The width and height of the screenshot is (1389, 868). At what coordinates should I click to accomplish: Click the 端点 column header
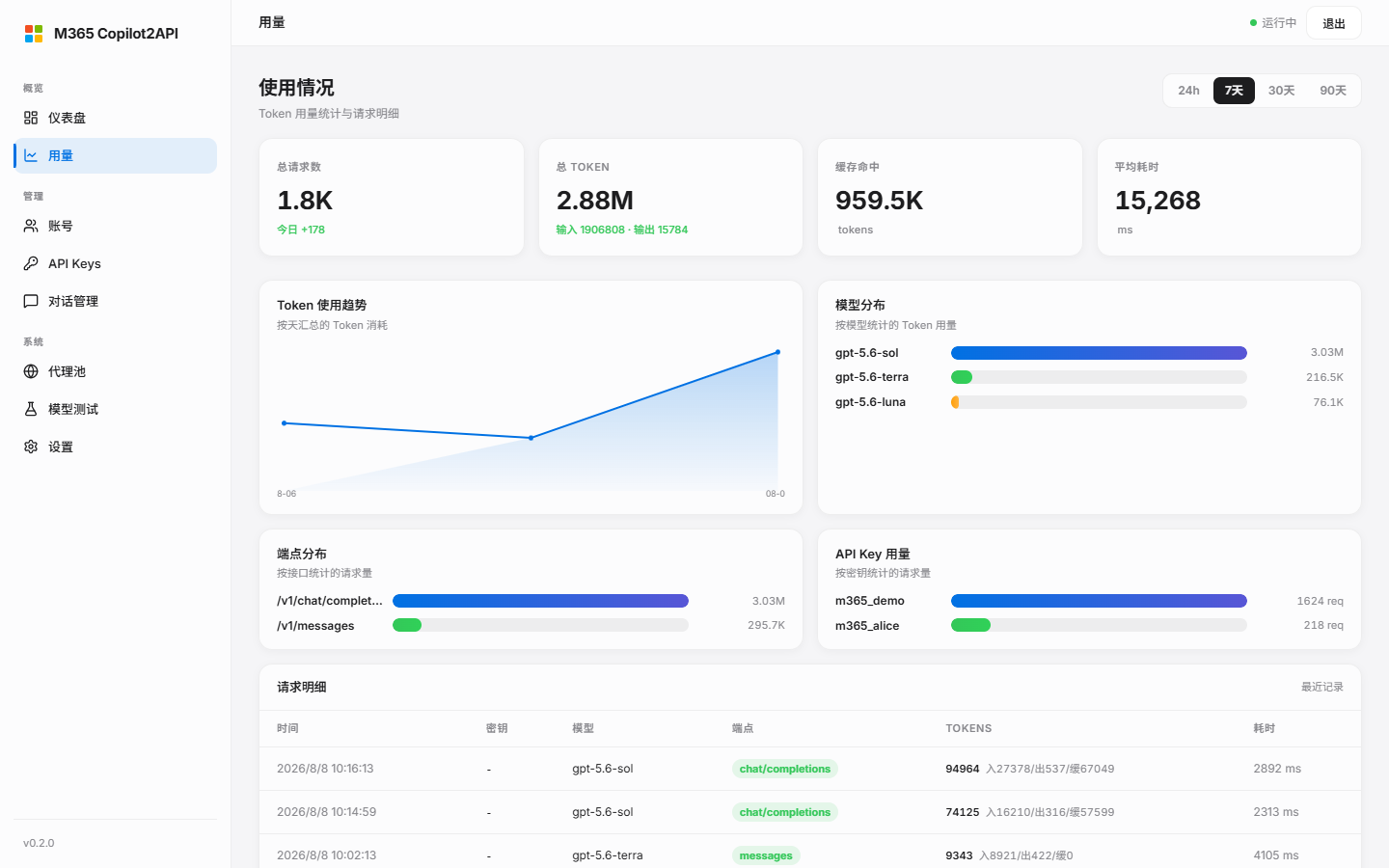pos(743,728)
